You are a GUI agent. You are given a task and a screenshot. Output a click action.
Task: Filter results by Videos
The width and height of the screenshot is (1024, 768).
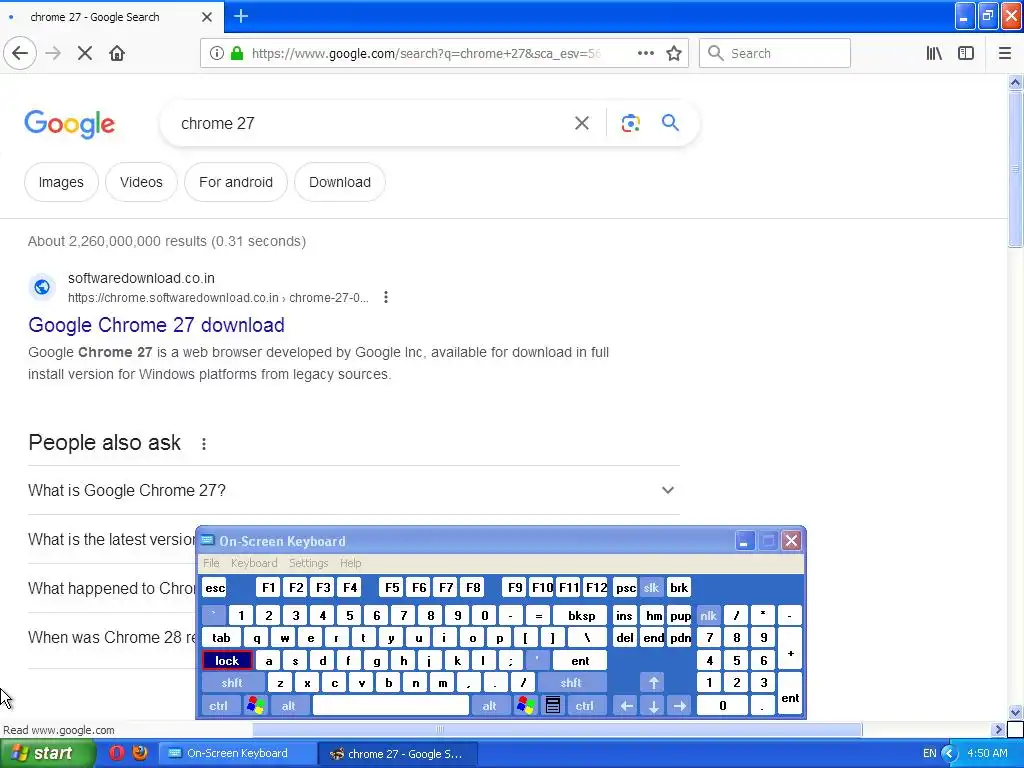click(x=141, y=182)
